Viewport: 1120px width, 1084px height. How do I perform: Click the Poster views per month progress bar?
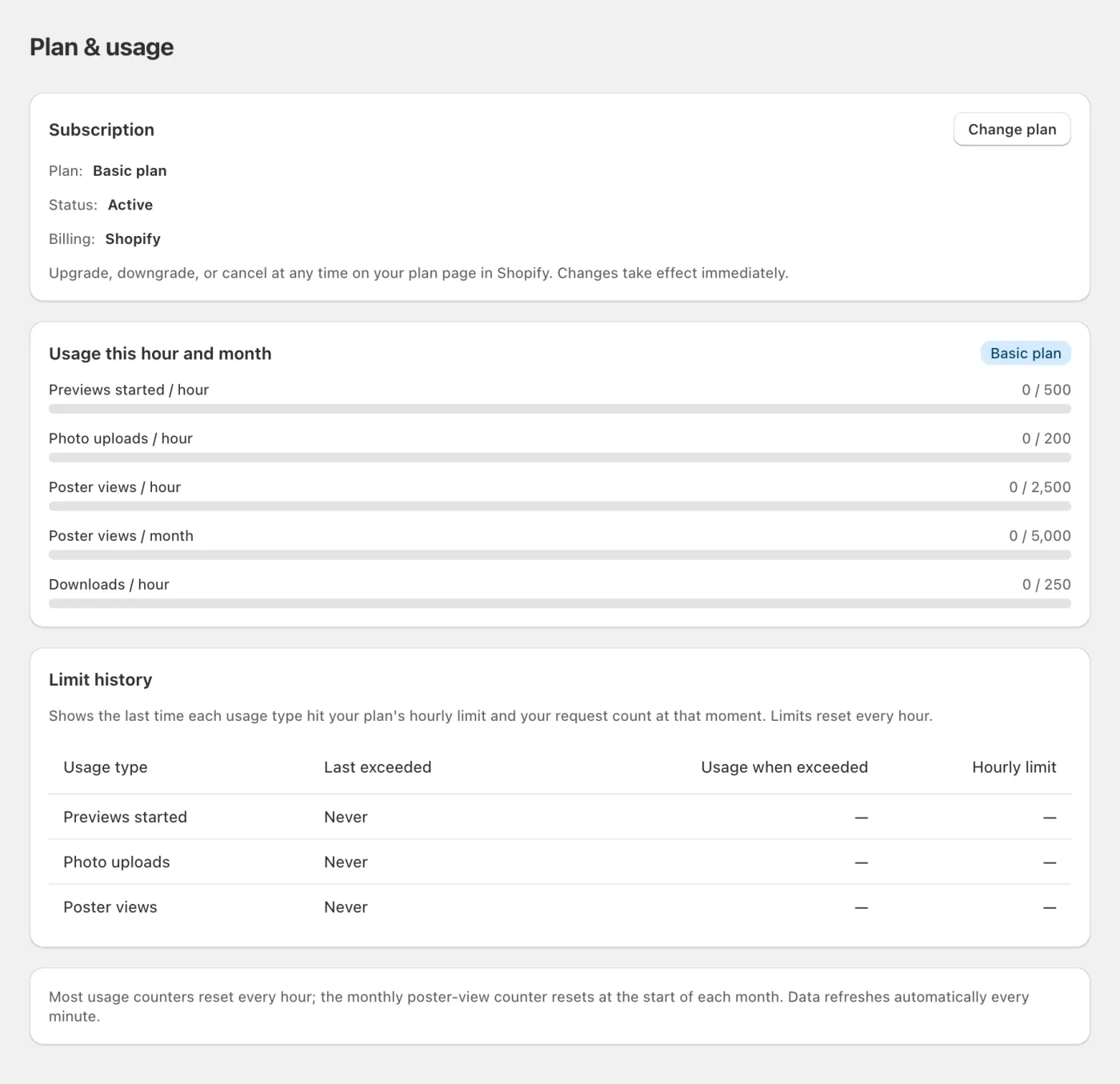(560, 555)
